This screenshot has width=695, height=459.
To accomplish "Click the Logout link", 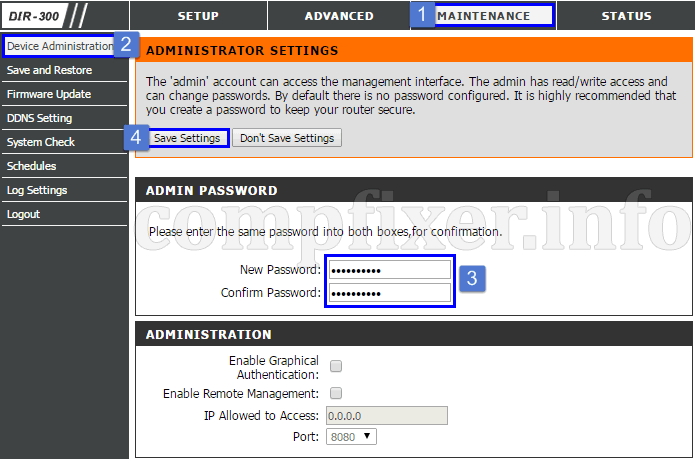I will click(23, 214).
